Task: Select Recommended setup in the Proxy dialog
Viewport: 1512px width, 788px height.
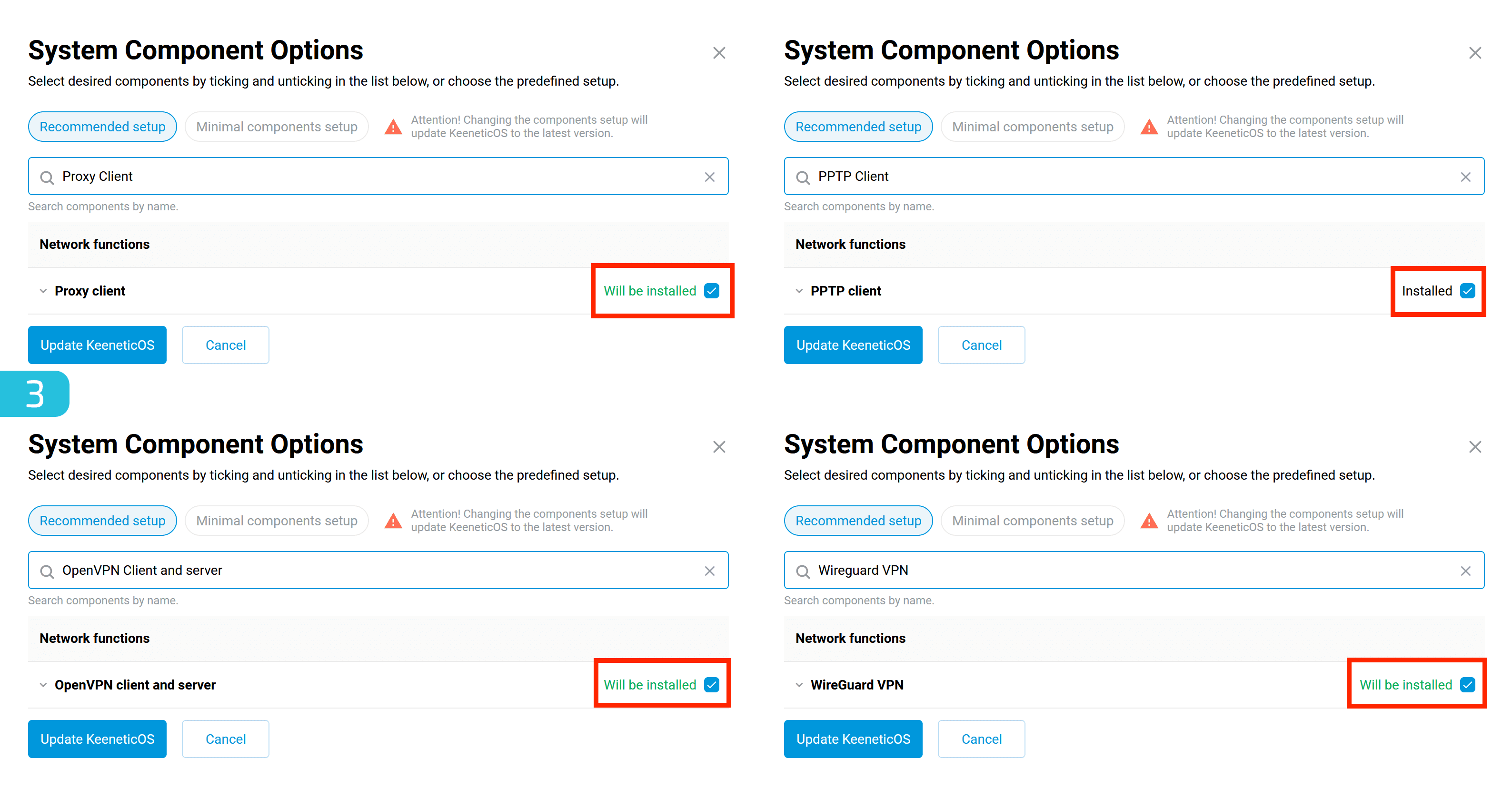Action: point(102,127)
